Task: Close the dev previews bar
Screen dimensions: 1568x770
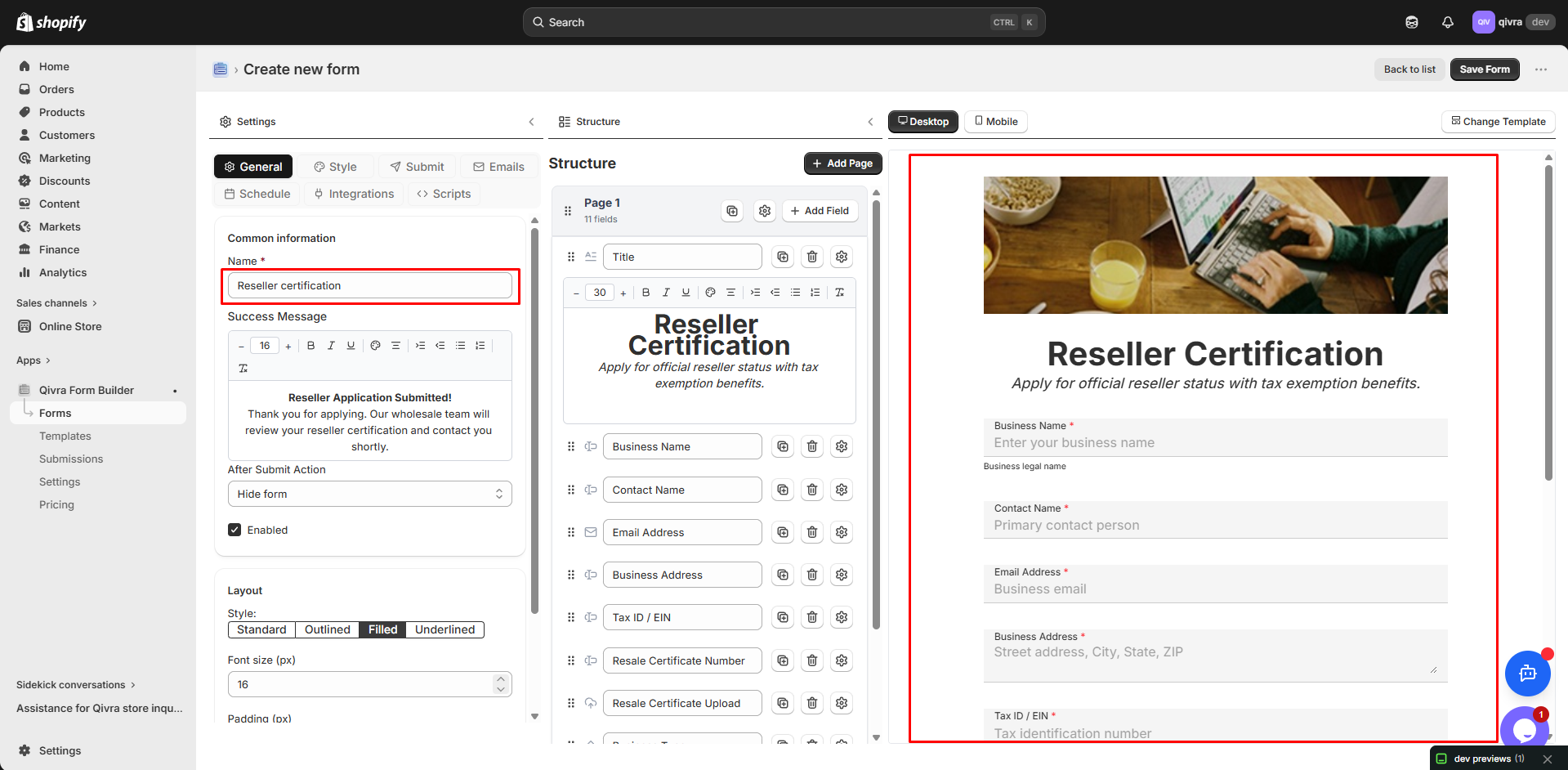Action: [x=1548, y=759]
